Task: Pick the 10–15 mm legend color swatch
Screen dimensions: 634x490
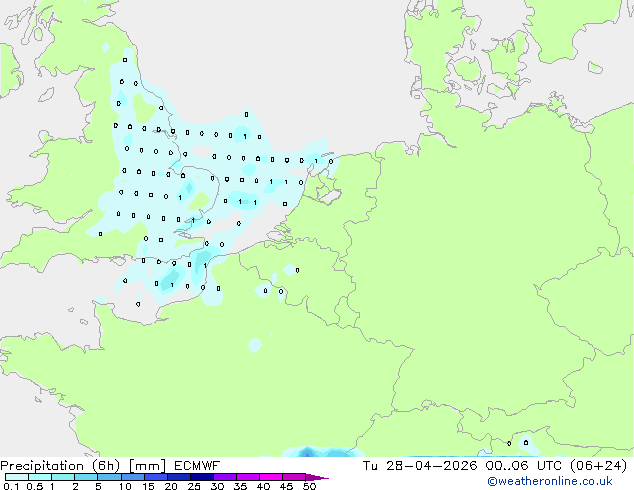Action: tap(132, 477)
